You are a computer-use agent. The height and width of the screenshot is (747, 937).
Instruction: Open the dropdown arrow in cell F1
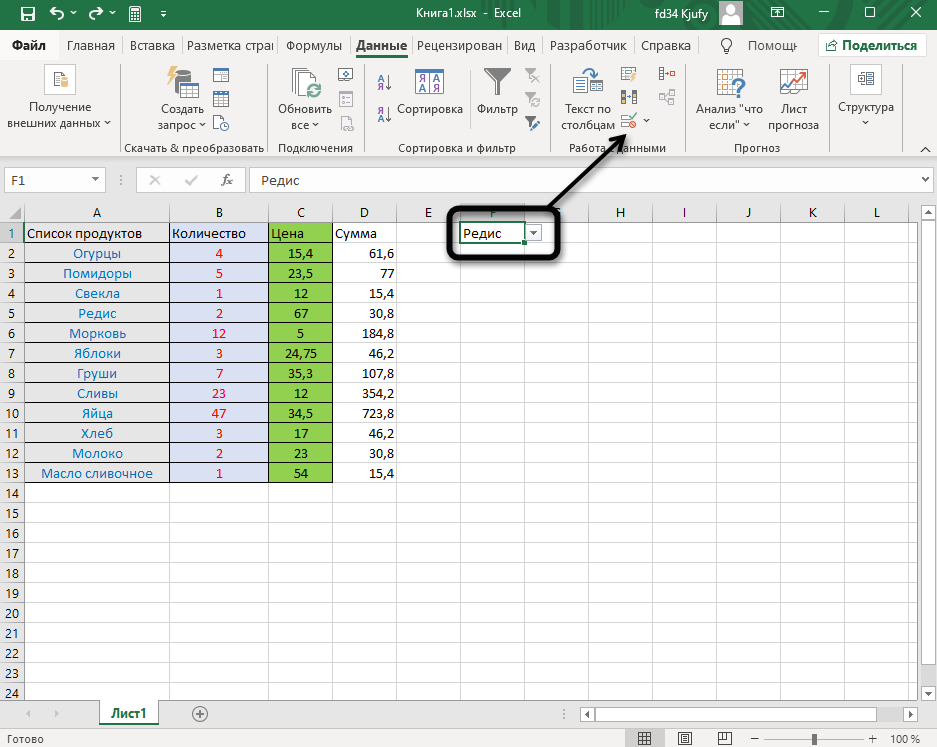[x=534, y=233]
